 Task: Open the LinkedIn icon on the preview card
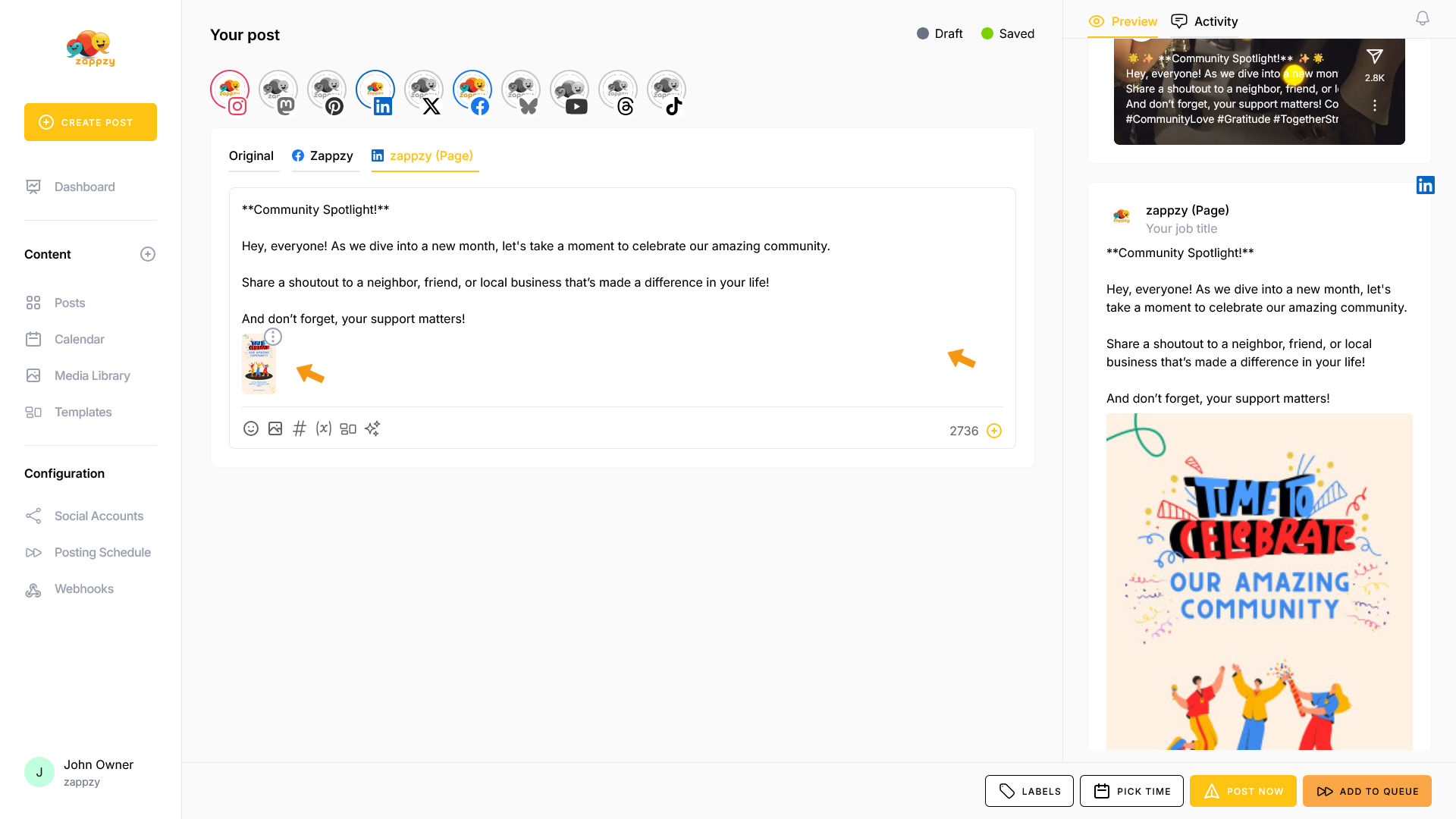1425,185
